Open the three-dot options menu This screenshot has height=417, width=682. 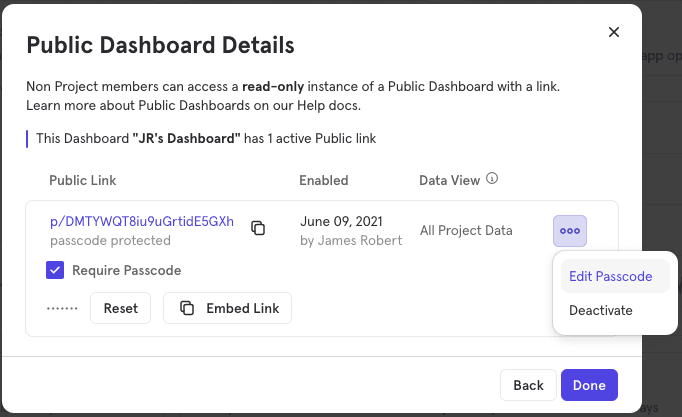(x=570, y=231)
